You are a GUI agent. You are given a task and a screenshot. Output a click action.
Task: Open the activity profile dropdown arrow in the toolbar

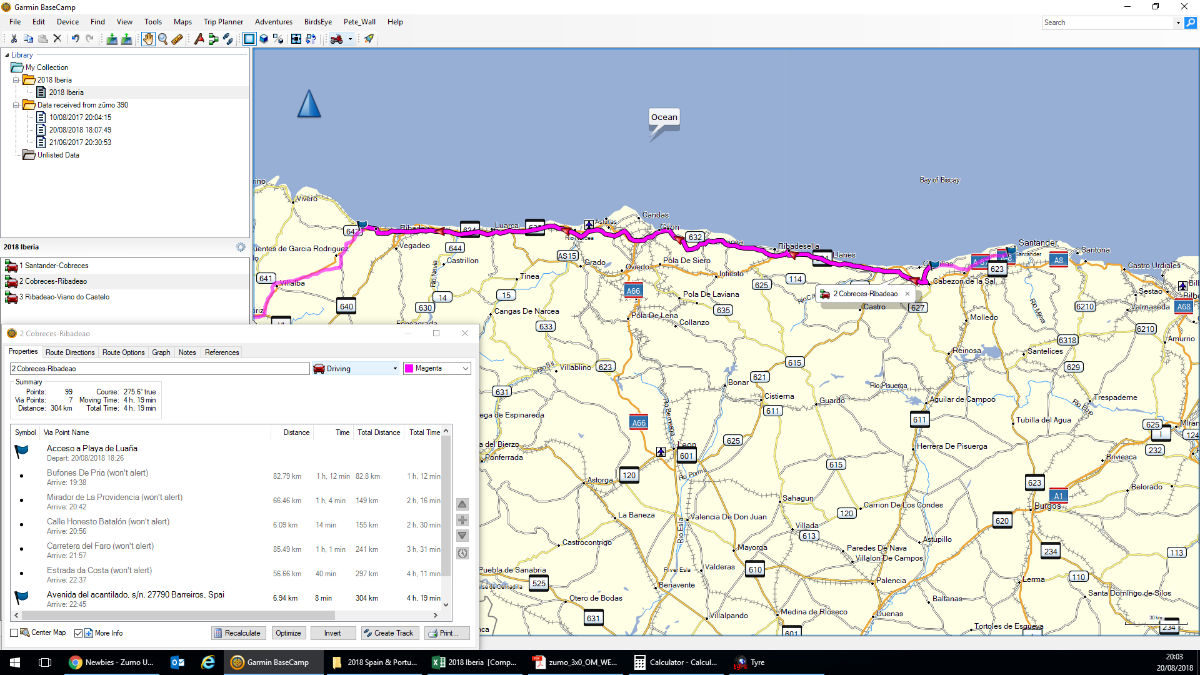(350, 39)
